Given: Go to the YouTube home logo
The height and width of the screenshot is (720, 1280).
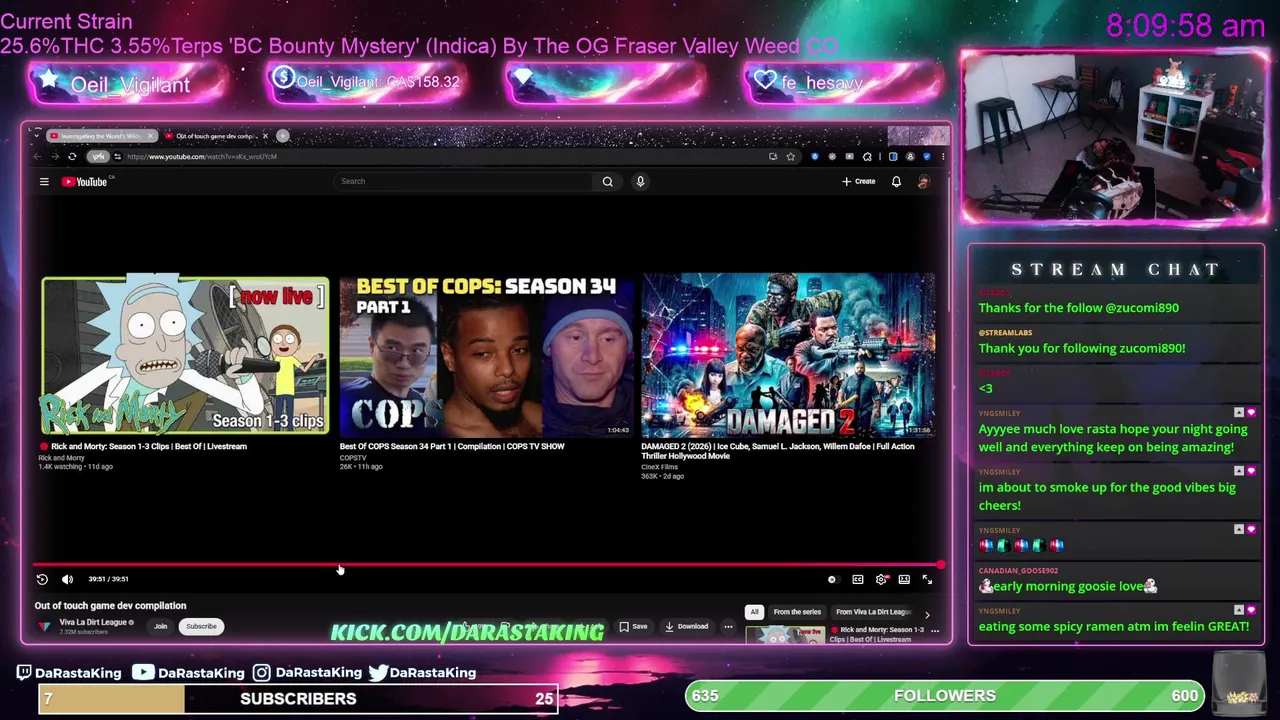Looking at the screenshot, I should [x=85, y=181].
